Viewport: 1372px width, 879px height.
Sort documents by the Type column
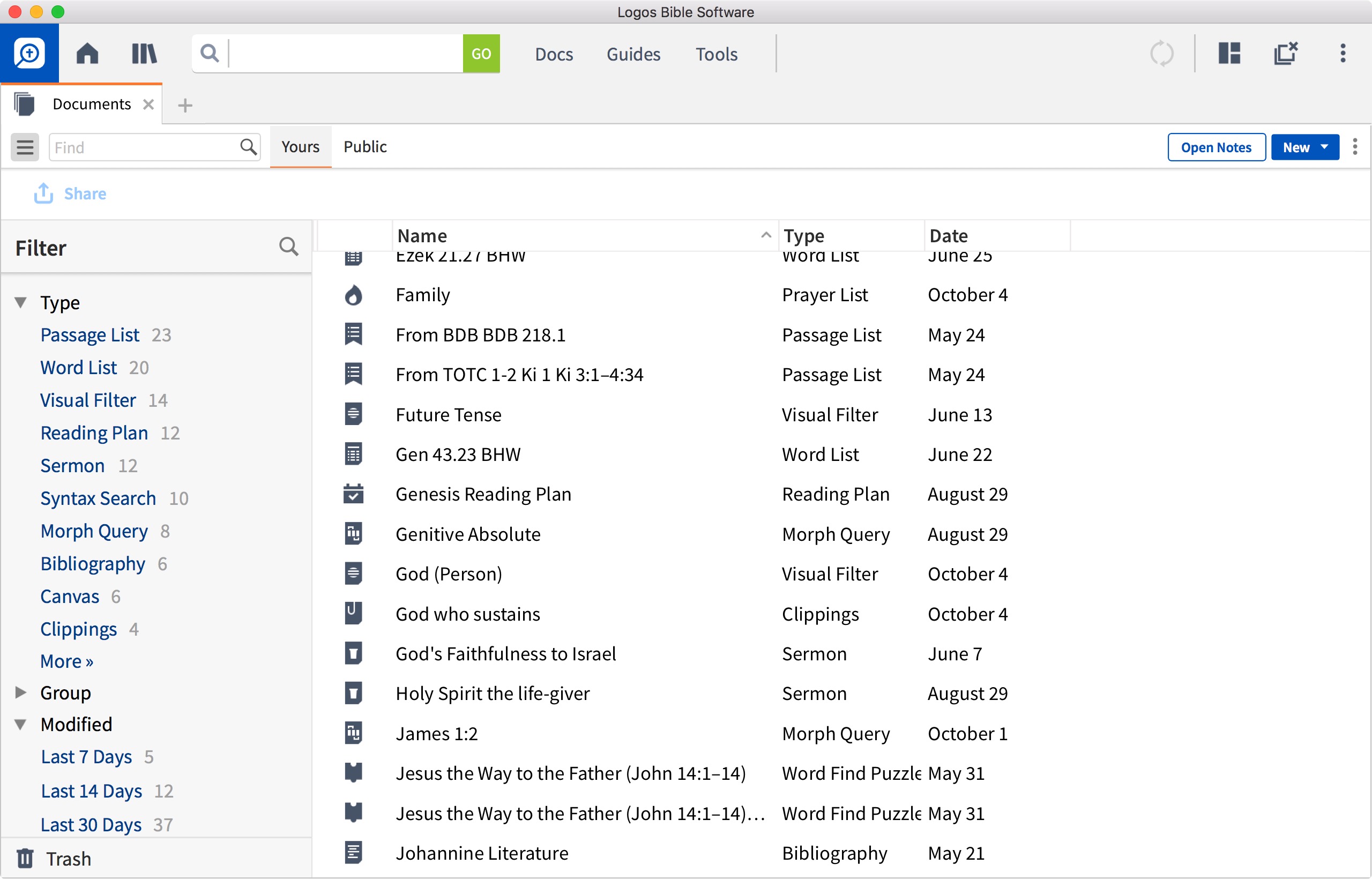[851, 236]
